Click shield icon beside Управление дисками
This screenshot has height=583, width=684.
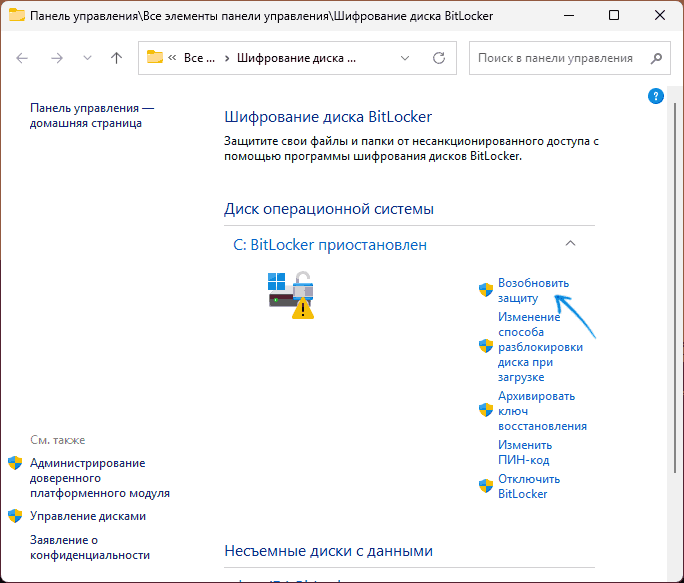15,516
